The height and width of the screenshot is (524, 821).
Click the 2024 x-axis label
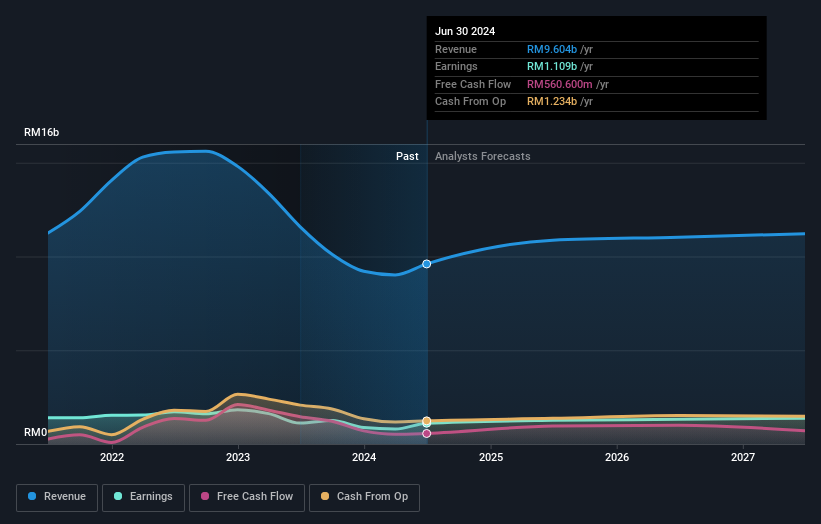point(364,457)
